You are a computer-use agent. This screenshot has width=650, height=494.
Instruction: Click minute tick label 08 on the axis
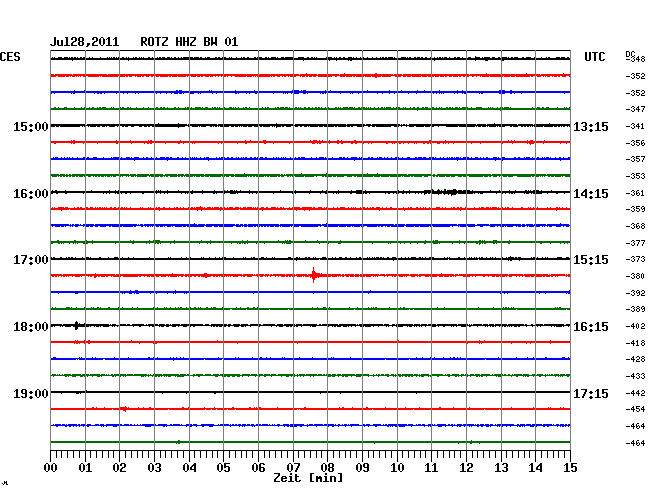point(327,468)
